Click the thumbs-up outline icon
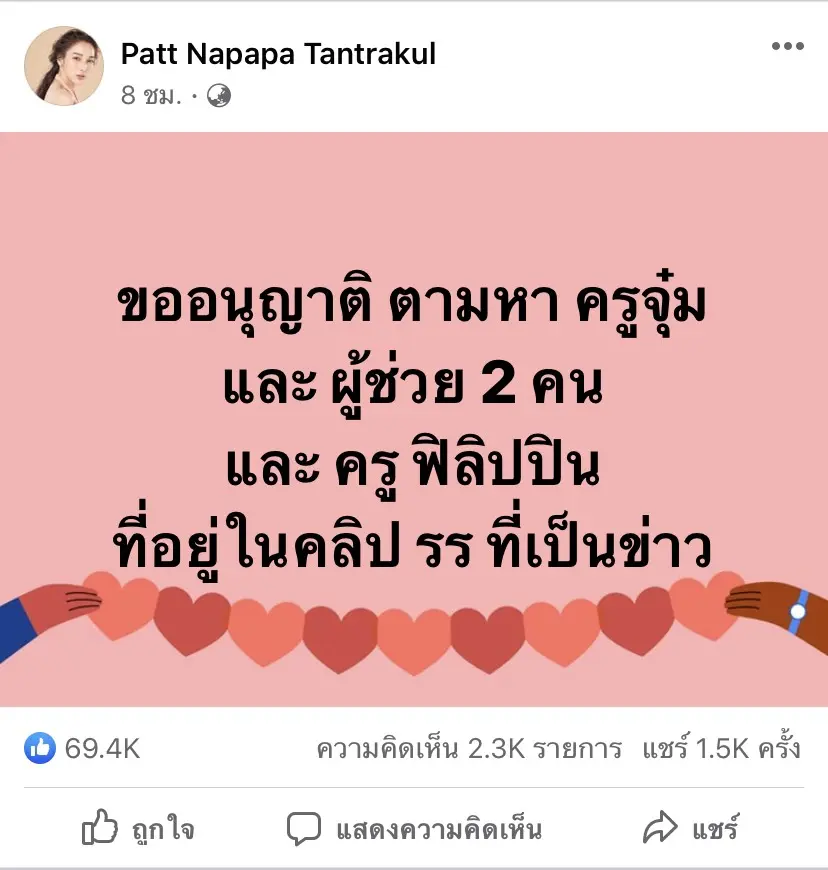Viewport: 828px width, 870px height. (x=100, y=827)
